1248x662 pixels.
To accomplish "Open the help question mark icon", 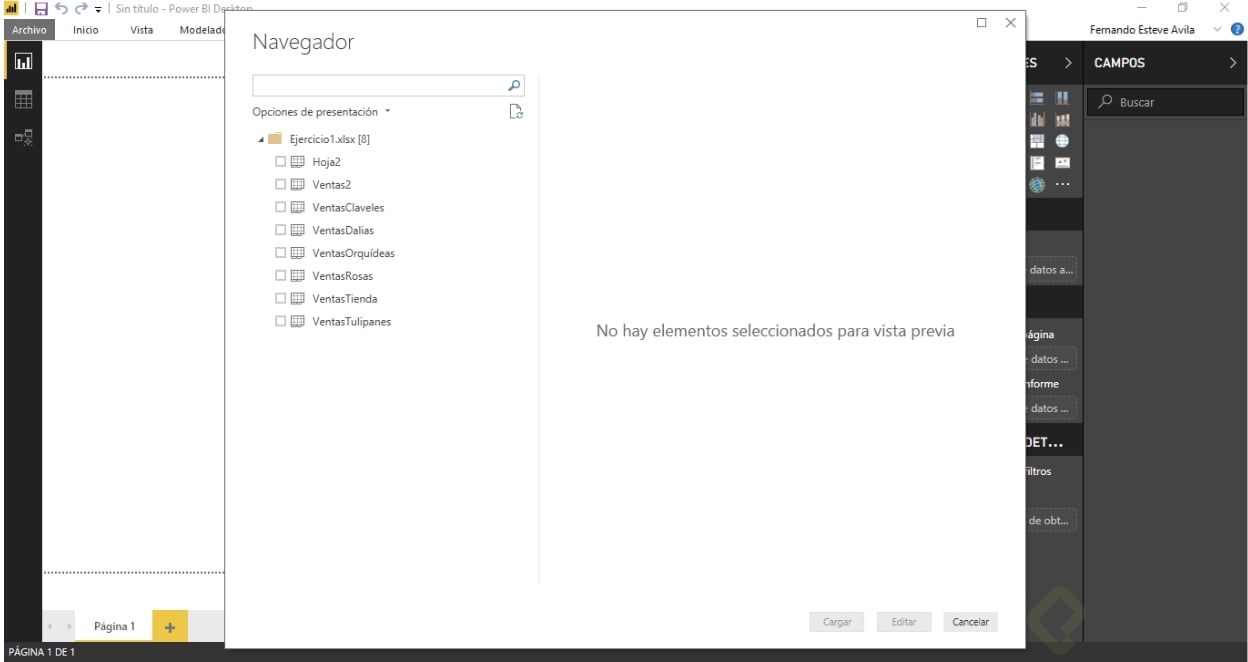I will coord(1237,30).
